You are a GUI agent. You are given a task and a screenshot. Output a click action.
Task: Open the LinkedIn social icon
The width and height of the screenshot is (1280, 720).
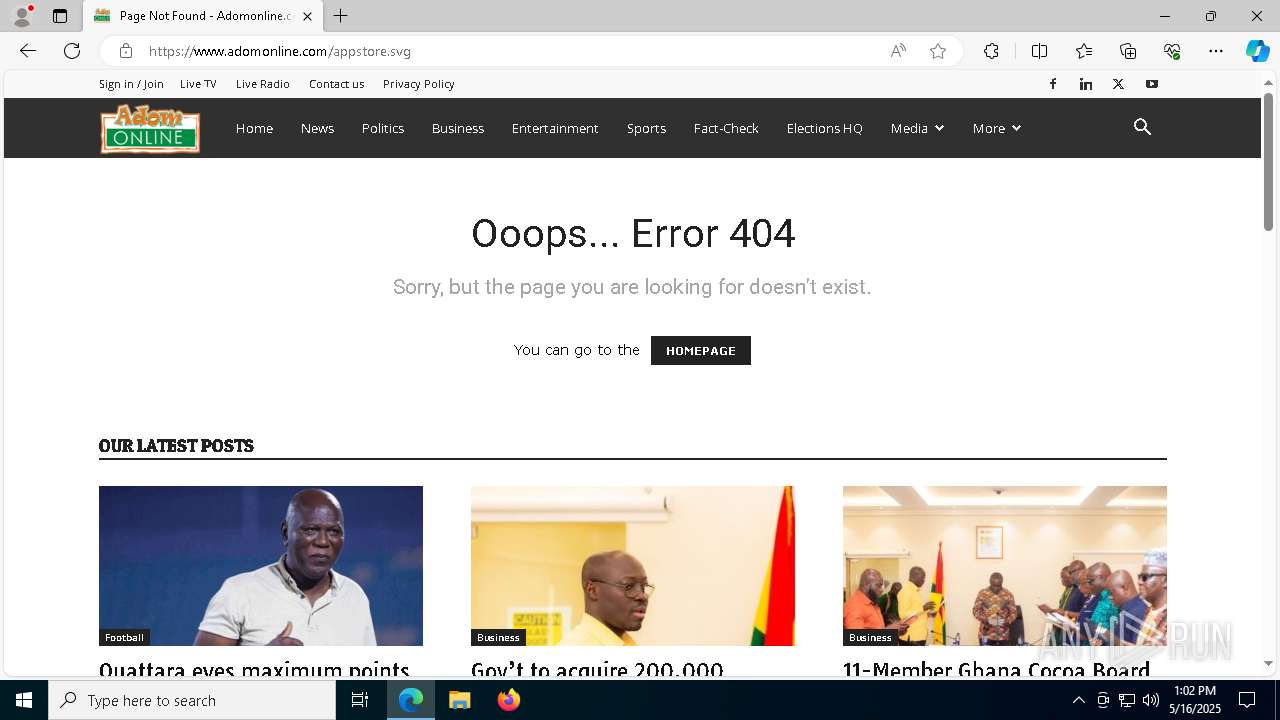click(x=1086, y=84)
